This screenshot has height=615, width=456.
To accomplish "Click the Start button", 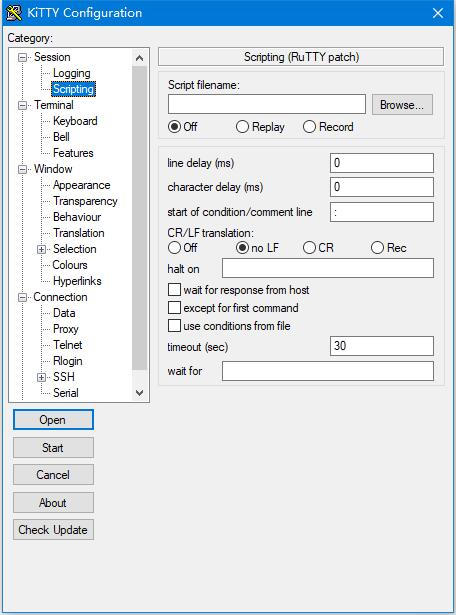I will (53, 448).
